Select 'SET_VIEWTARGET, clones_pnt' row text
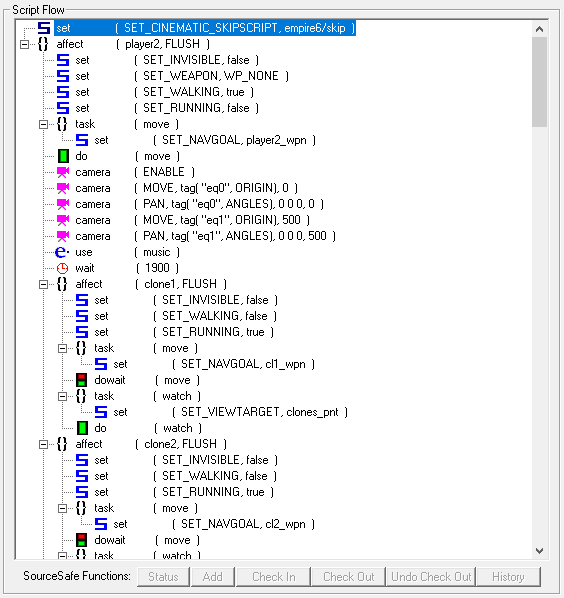 coord(230,412)
